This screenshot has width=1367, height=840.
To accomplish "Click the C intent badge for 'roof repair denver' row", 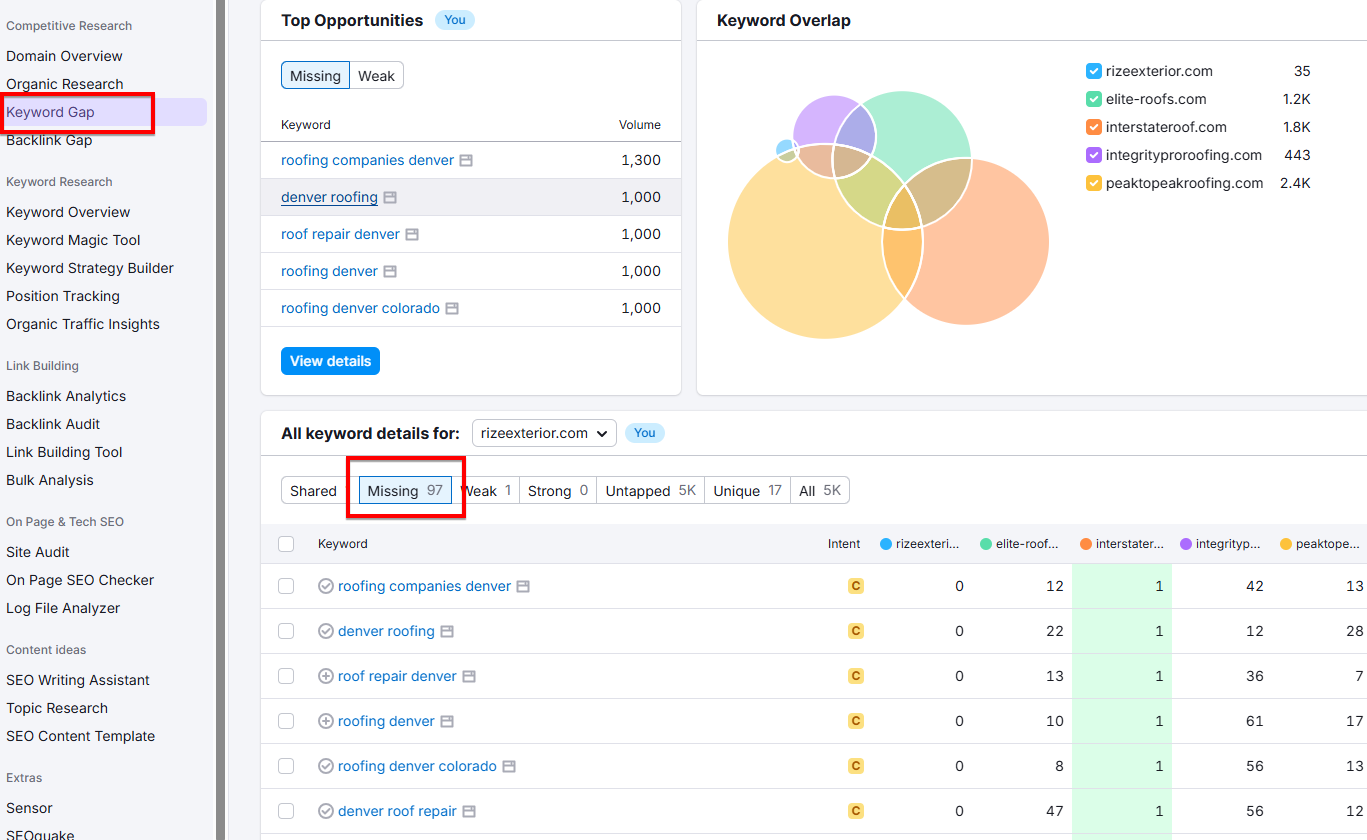I will (855, 676).
